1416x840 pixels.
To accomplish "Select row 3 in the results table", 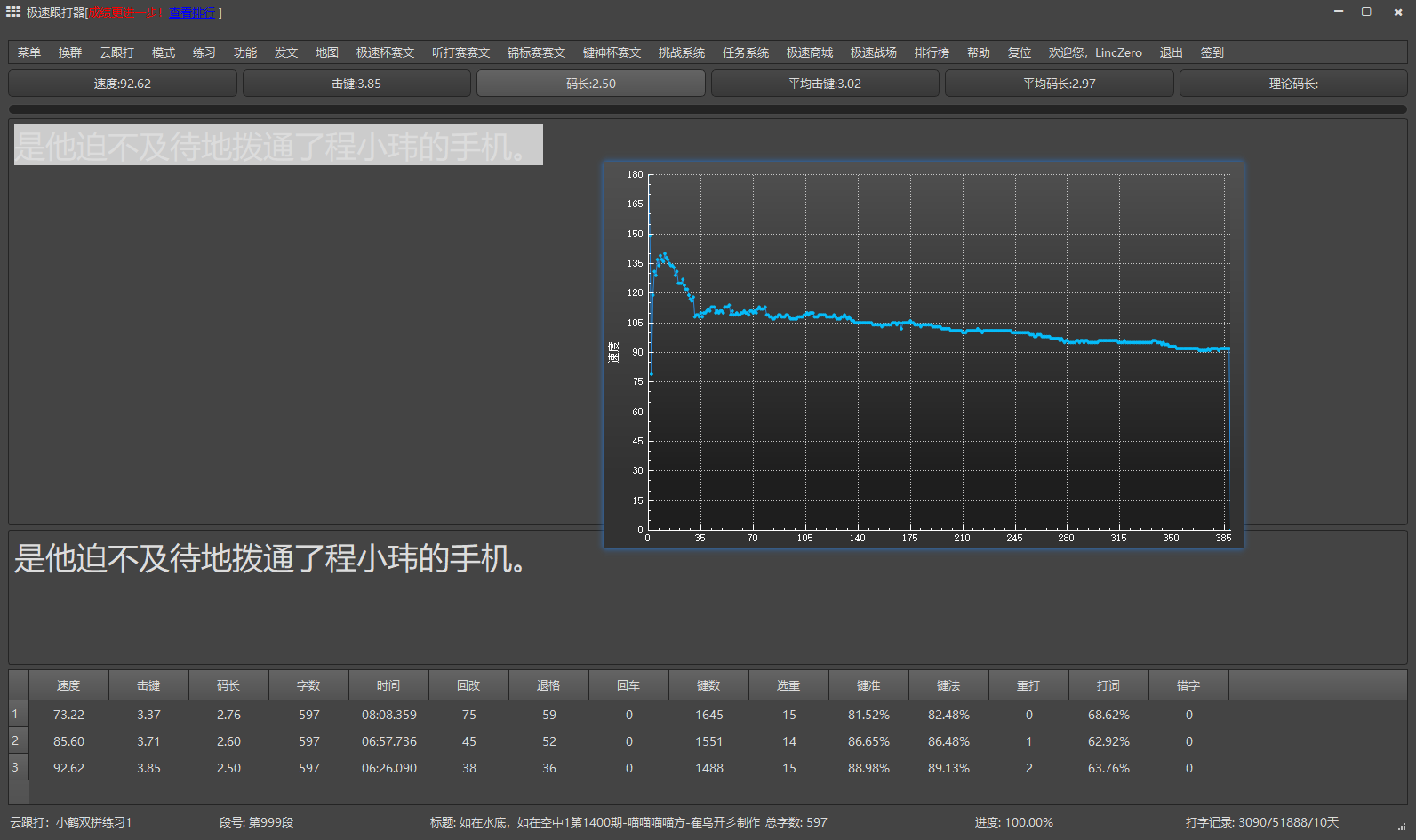I will 15,767.
